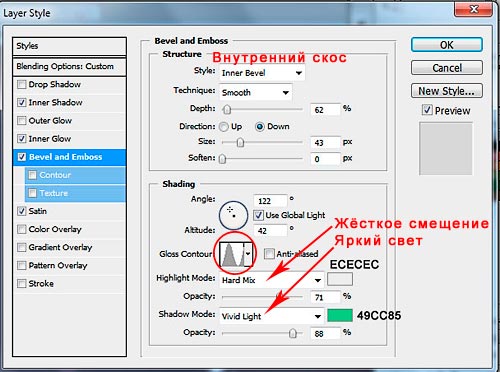Uncheck the Inner Shadow checkbox
500x372 pixels.
click(21, 102)
